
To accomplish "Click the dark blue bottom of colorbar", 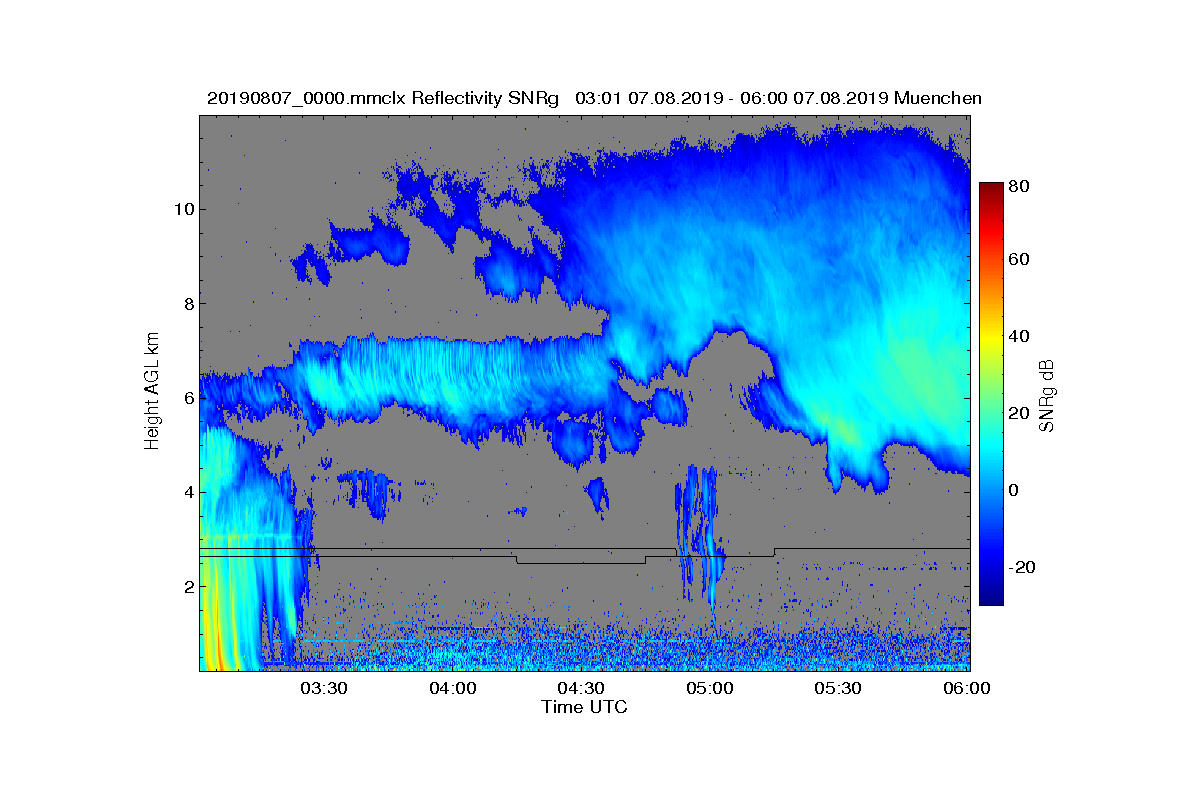I will [x=991, y=598].
